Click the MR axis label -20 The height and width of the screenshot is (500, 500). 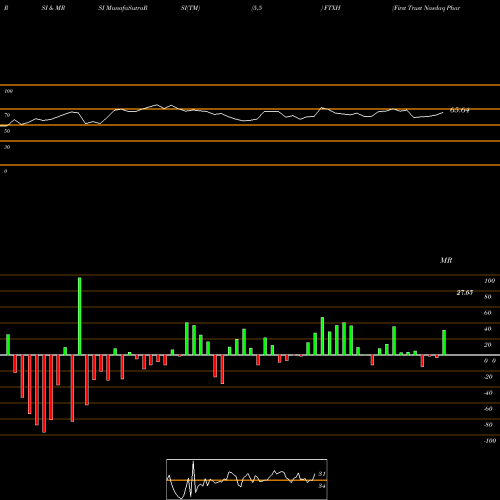coord(488,377)
